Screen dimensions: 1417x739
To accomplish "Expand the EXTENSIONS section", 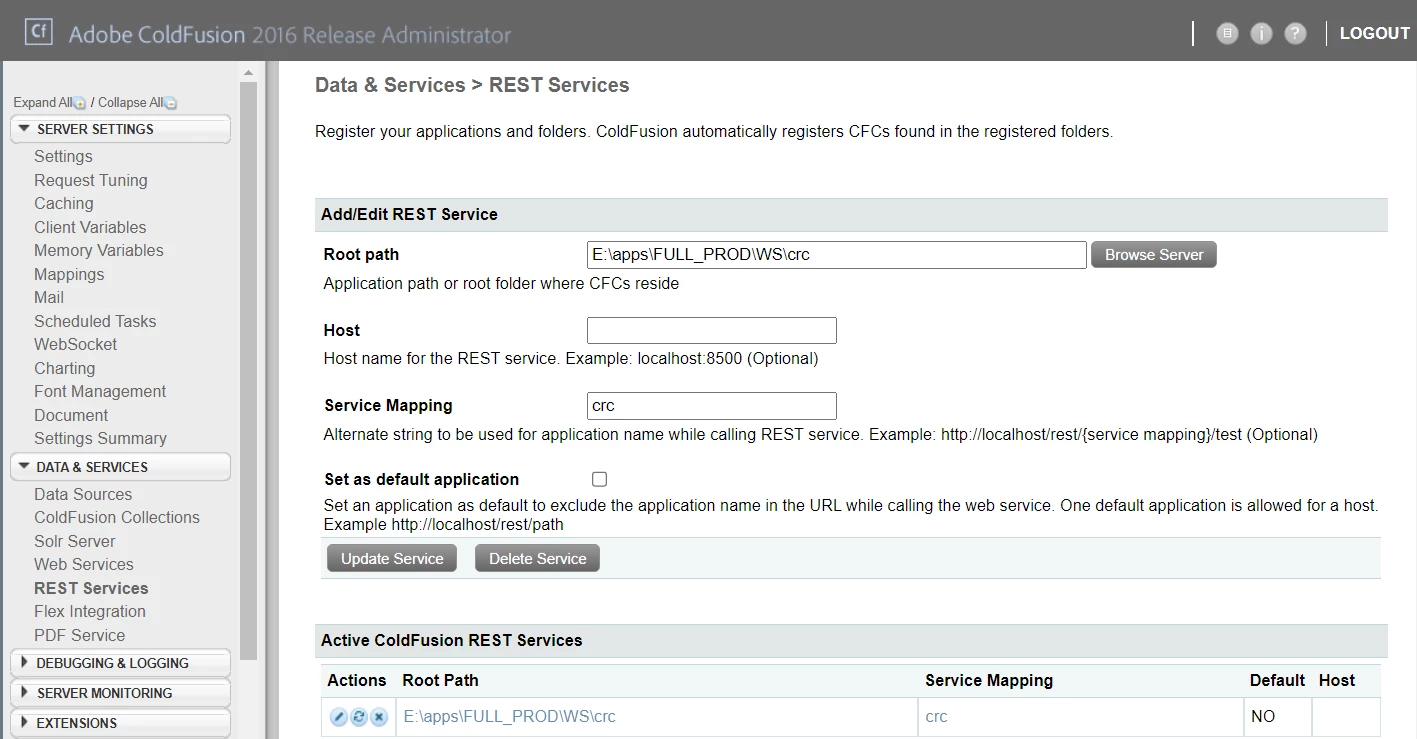I will tap(120, 723).
